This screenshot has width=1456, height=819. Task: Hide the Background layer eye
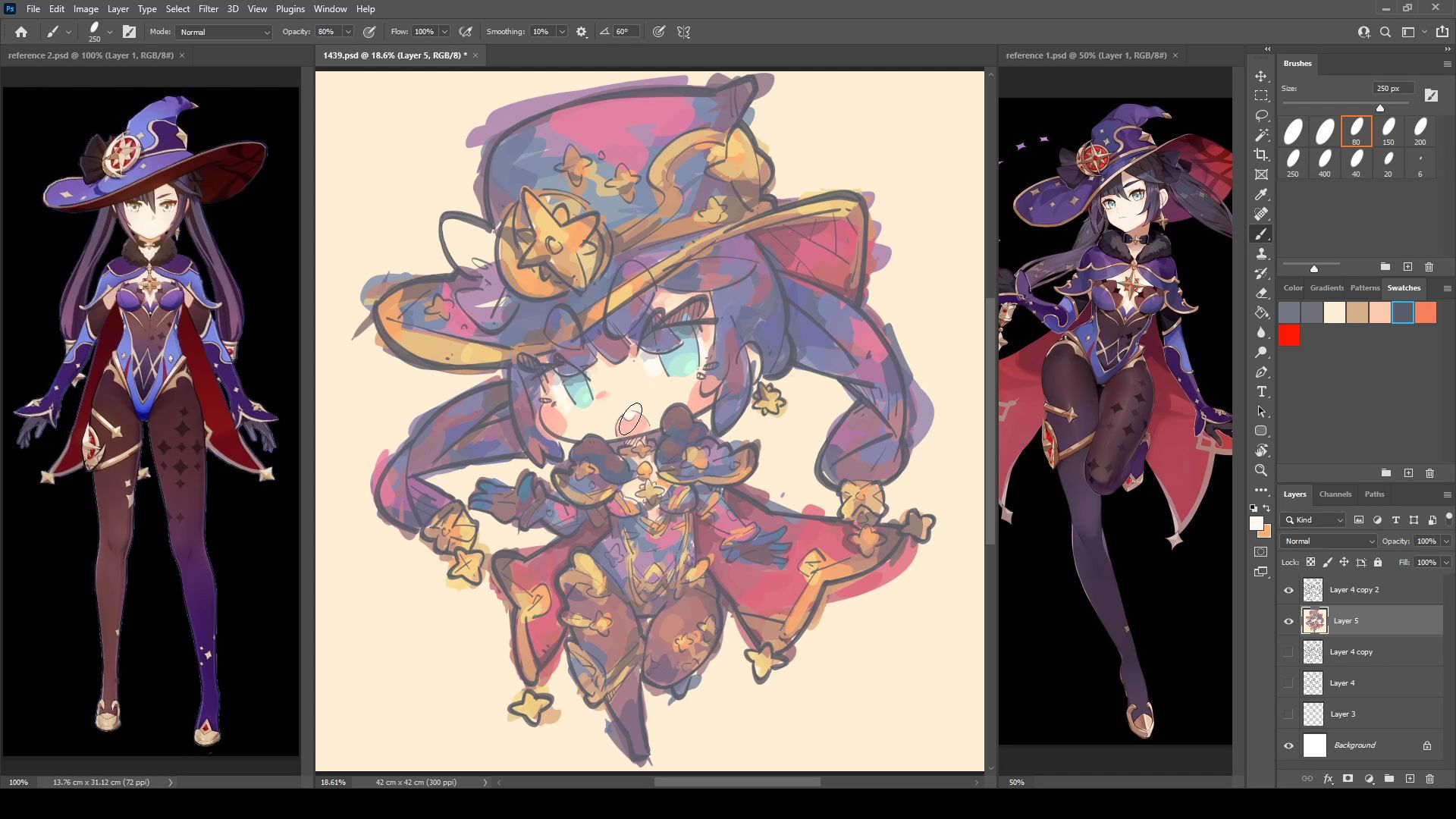pyautogui.click(x=1288, y=745)
